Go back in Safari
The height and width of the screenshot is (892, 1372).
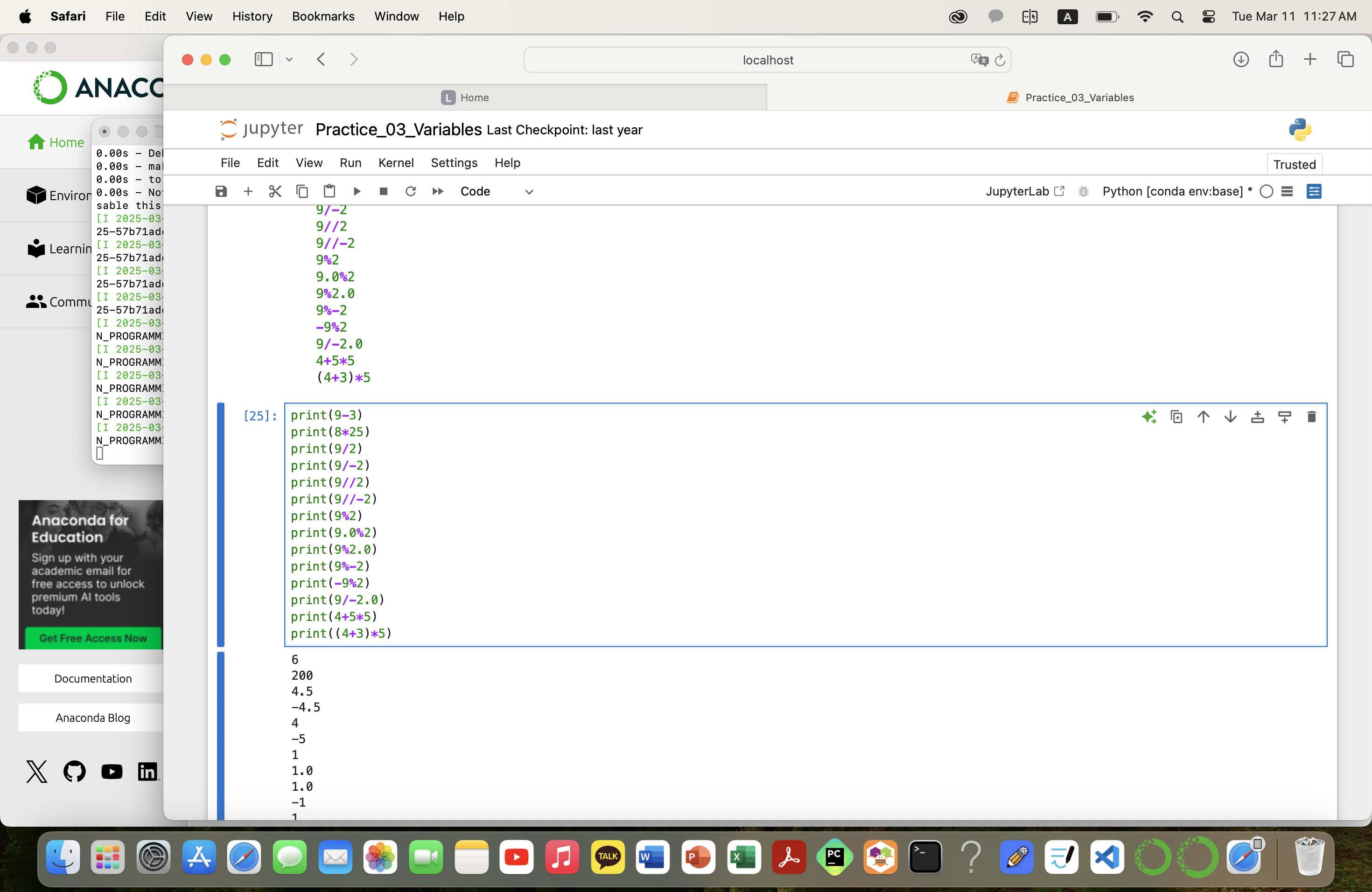tap(322, 59)
